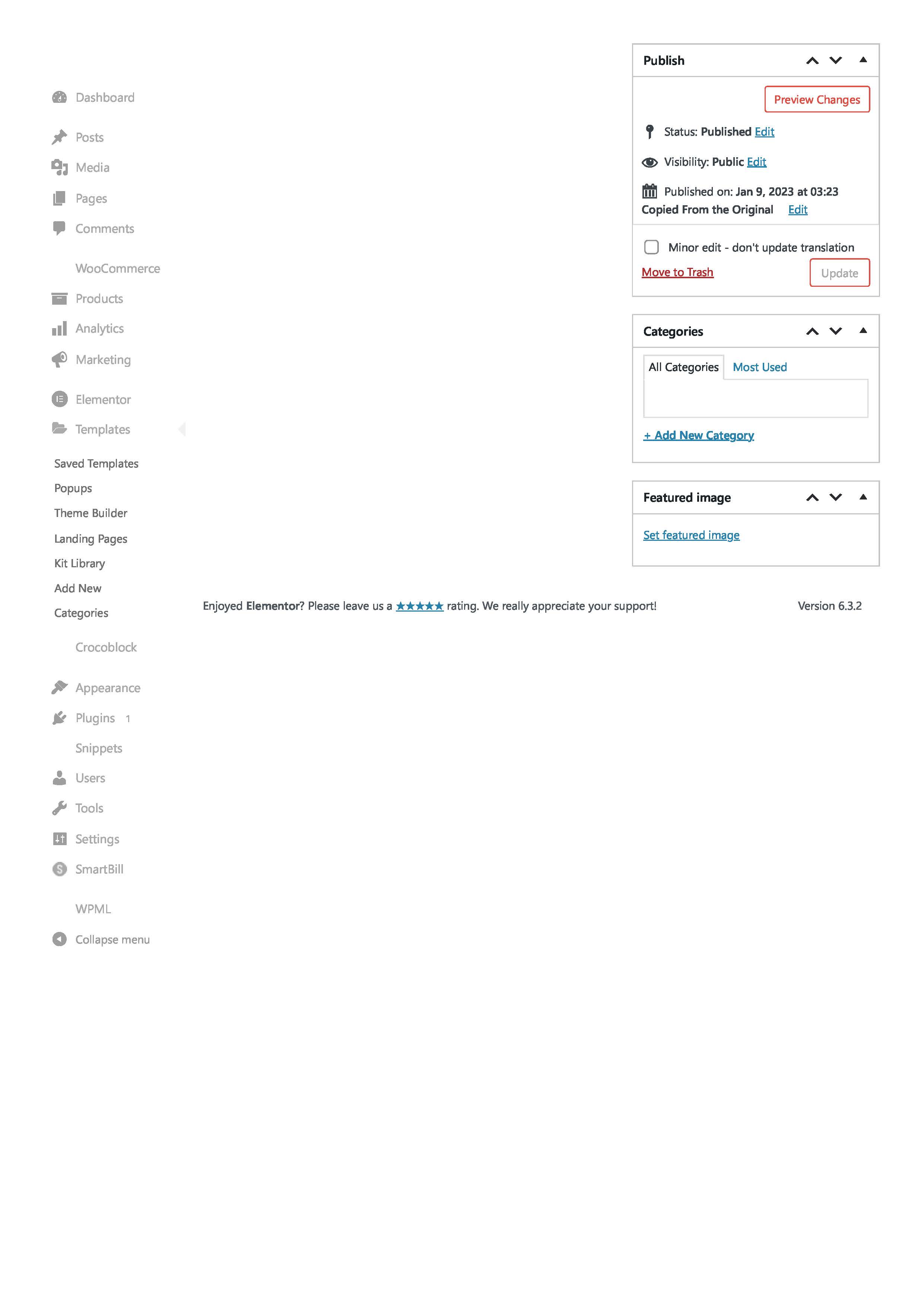Open the Media library icon
Viewport: 924px width, 1307px height.
tap(59, 167)
